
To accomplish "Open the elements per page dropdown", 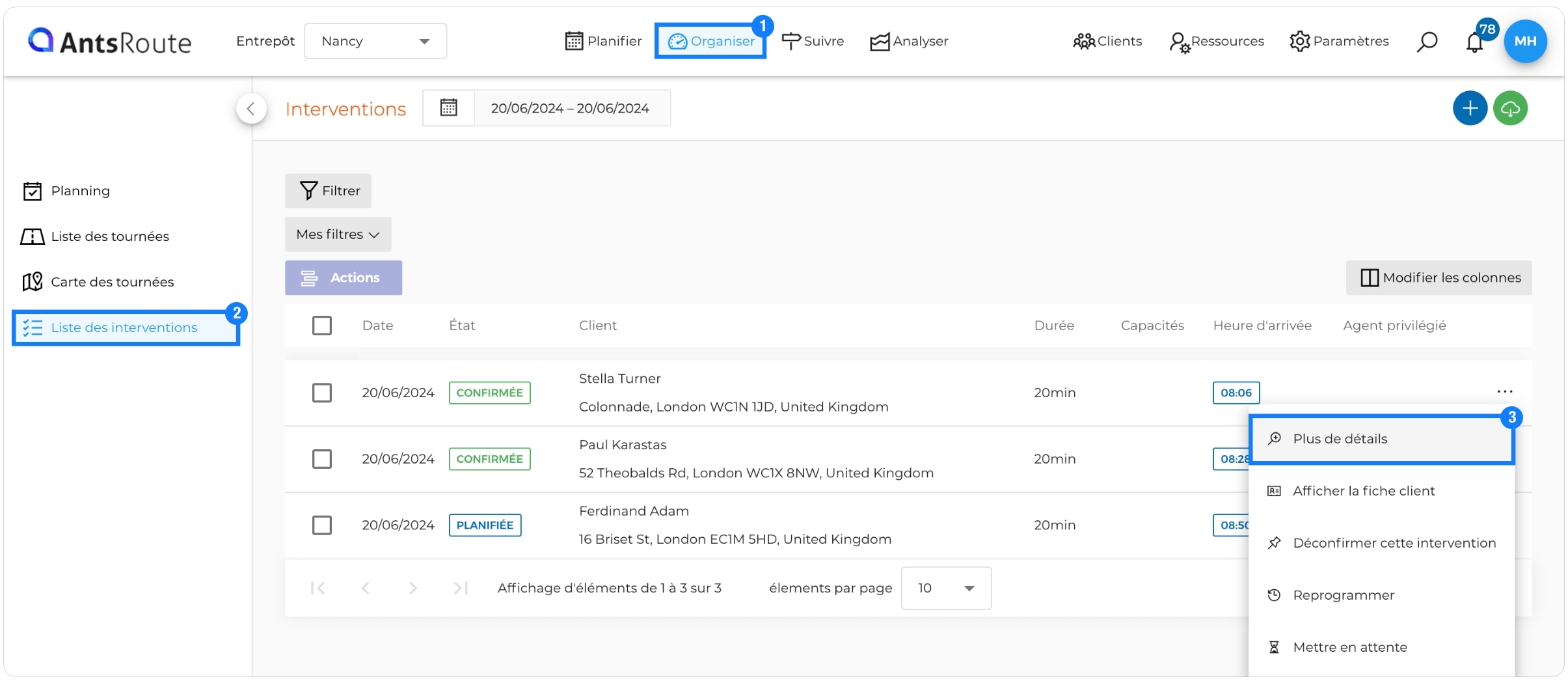I will 946,589.
